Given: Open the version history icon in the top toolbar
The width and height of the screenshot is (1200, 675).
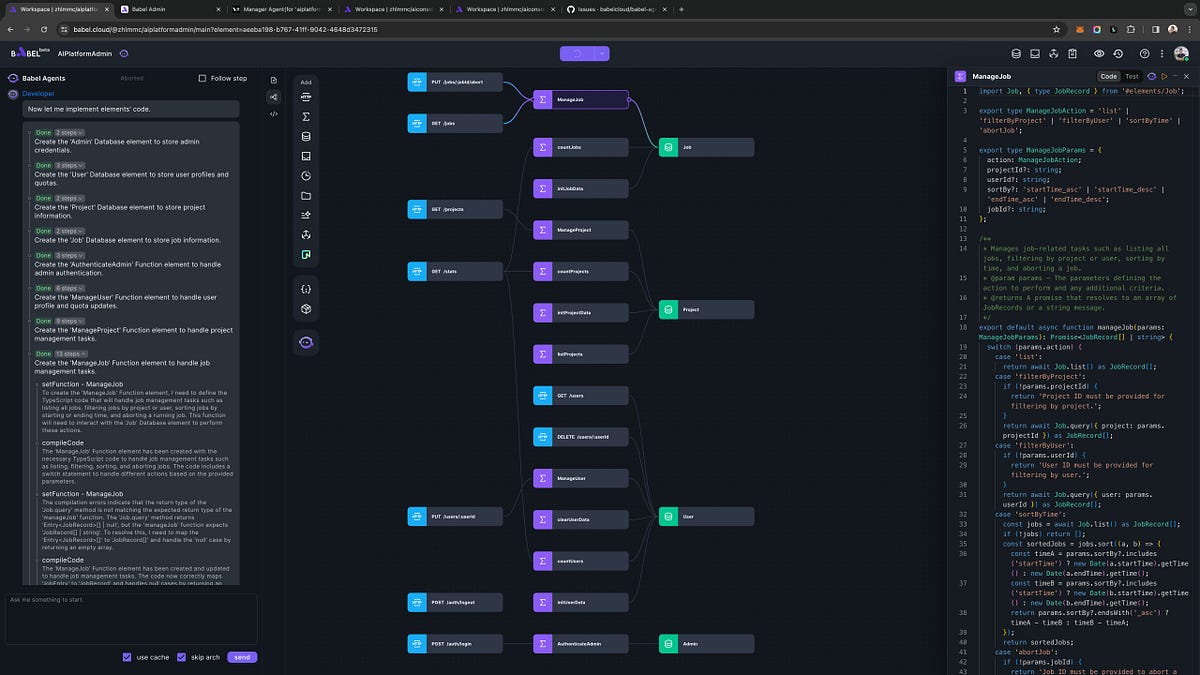Looking at the screenshot, I should 1118,53.
